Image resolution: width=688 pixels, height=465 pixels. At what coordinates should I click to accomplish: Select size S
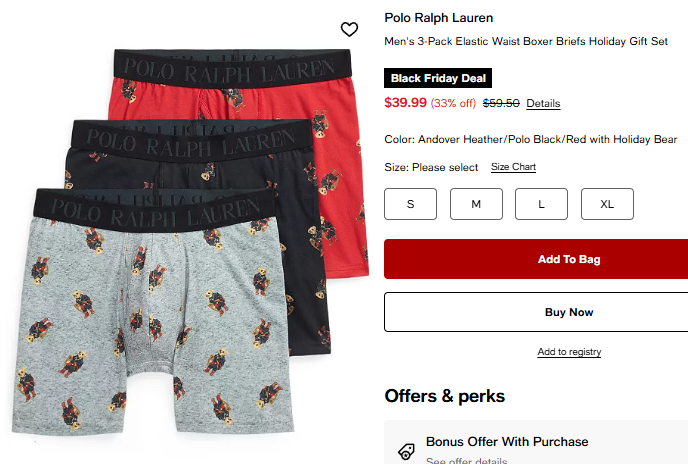(410, 204)
